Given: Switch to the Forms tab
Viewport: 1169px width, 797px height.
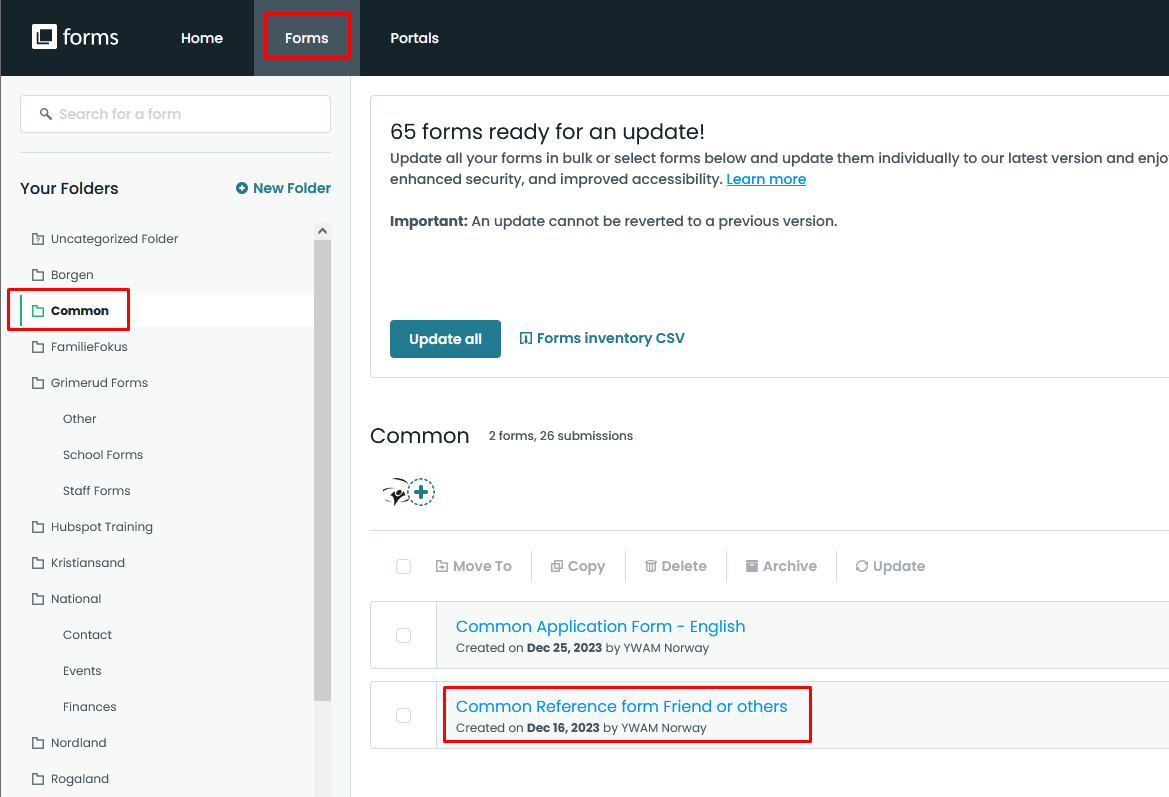Looking at the screenshot, I should coord(306,38).
